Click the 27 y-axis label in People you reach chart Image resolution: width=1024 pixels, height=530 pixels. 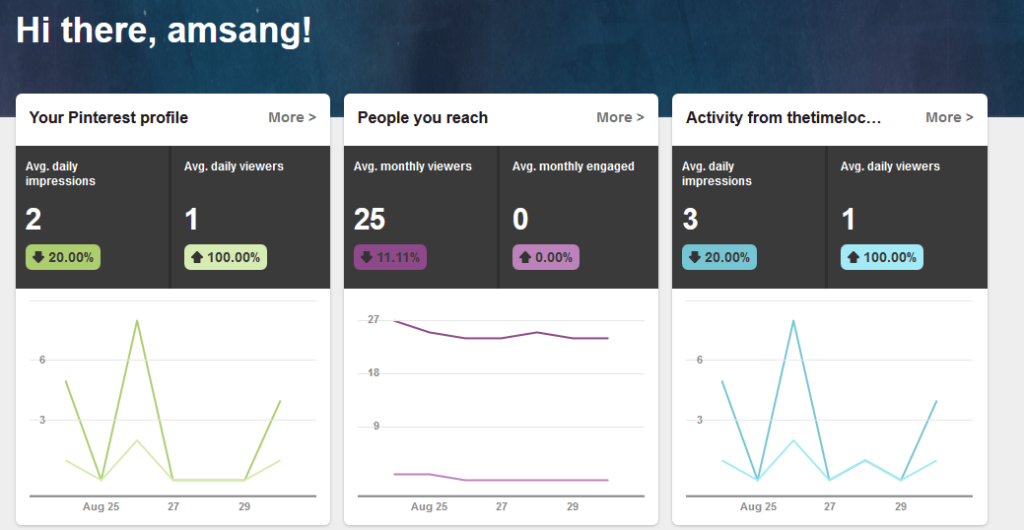373,320
